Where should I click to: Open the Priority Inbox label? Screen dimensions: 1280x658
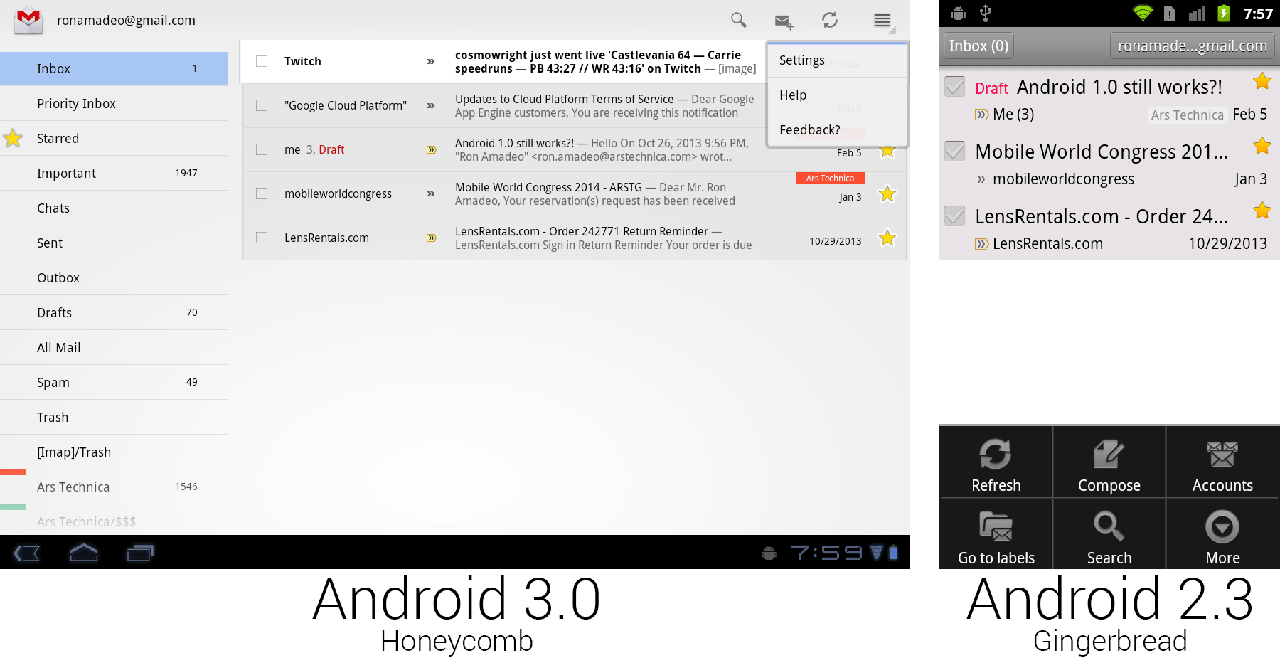(76, 104)
